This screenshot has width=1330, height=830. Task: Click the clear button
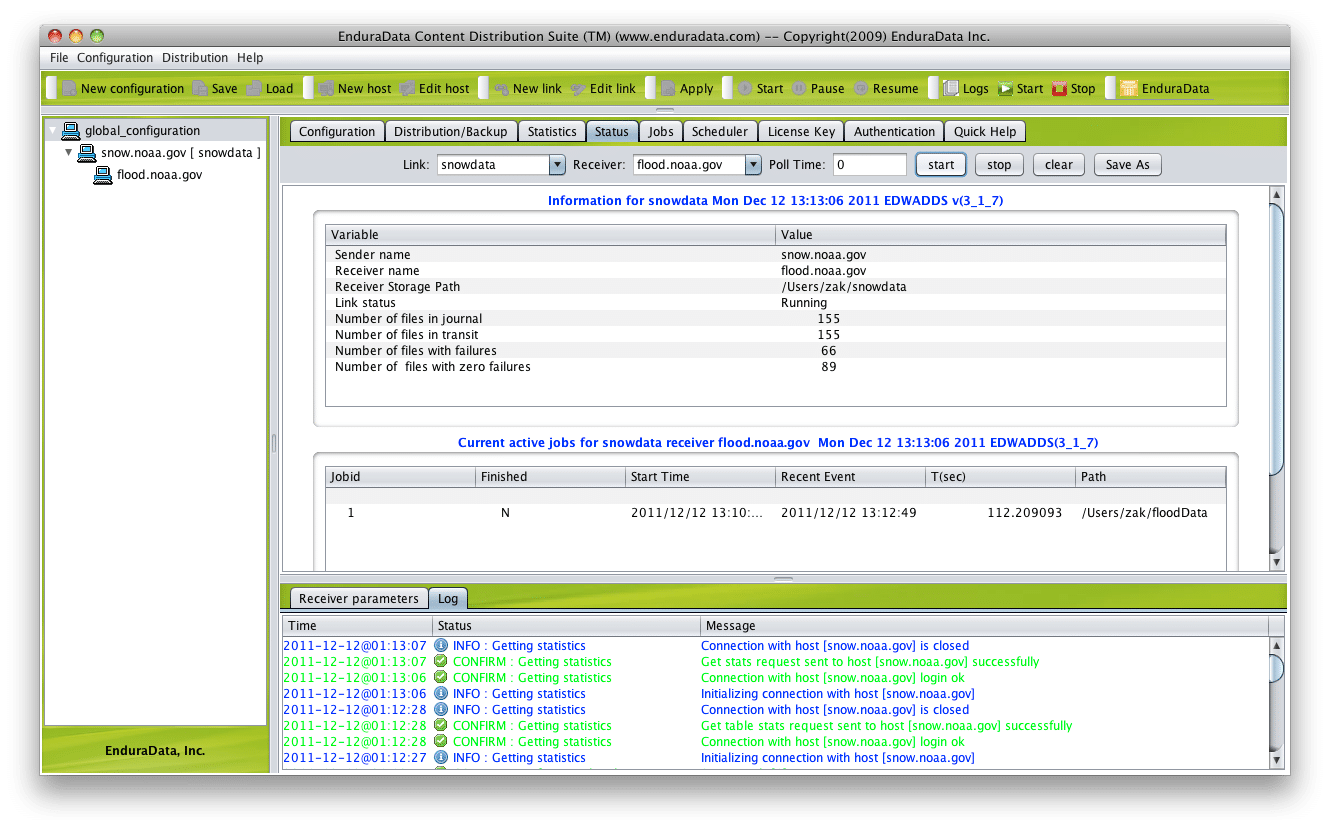tap(1059, 165)
